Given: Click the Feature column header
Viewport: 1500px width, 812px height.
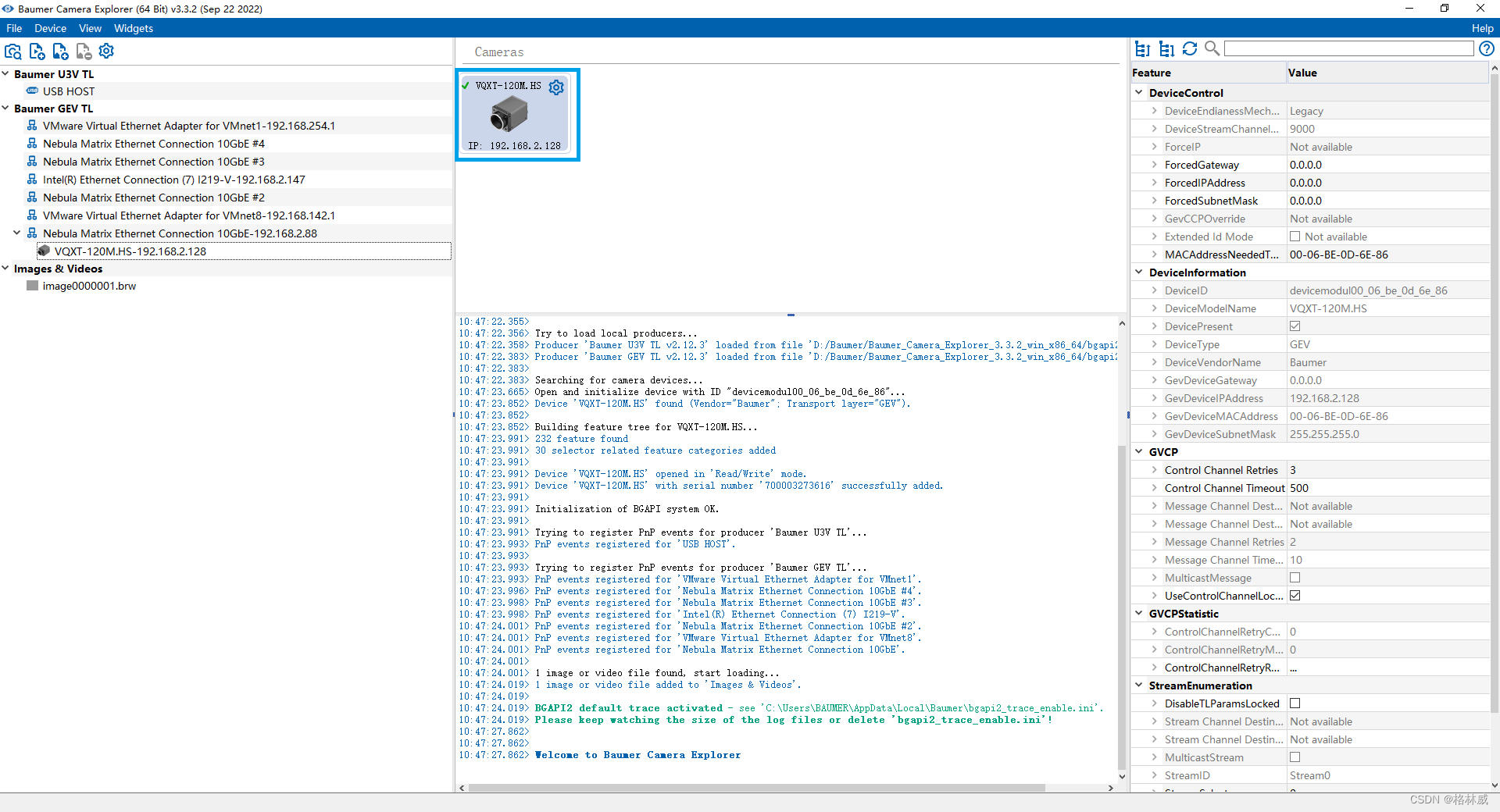Looking at the screenshot, I should point(1208,73).
